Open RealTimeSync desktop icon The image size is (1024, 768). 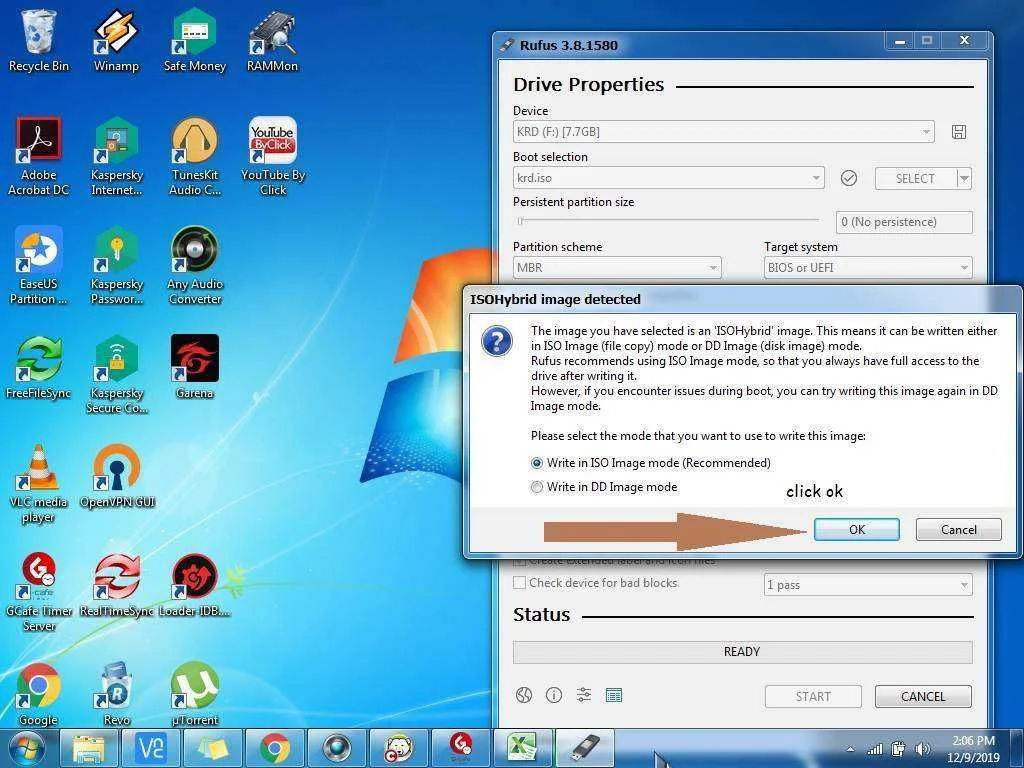point(116,585)
